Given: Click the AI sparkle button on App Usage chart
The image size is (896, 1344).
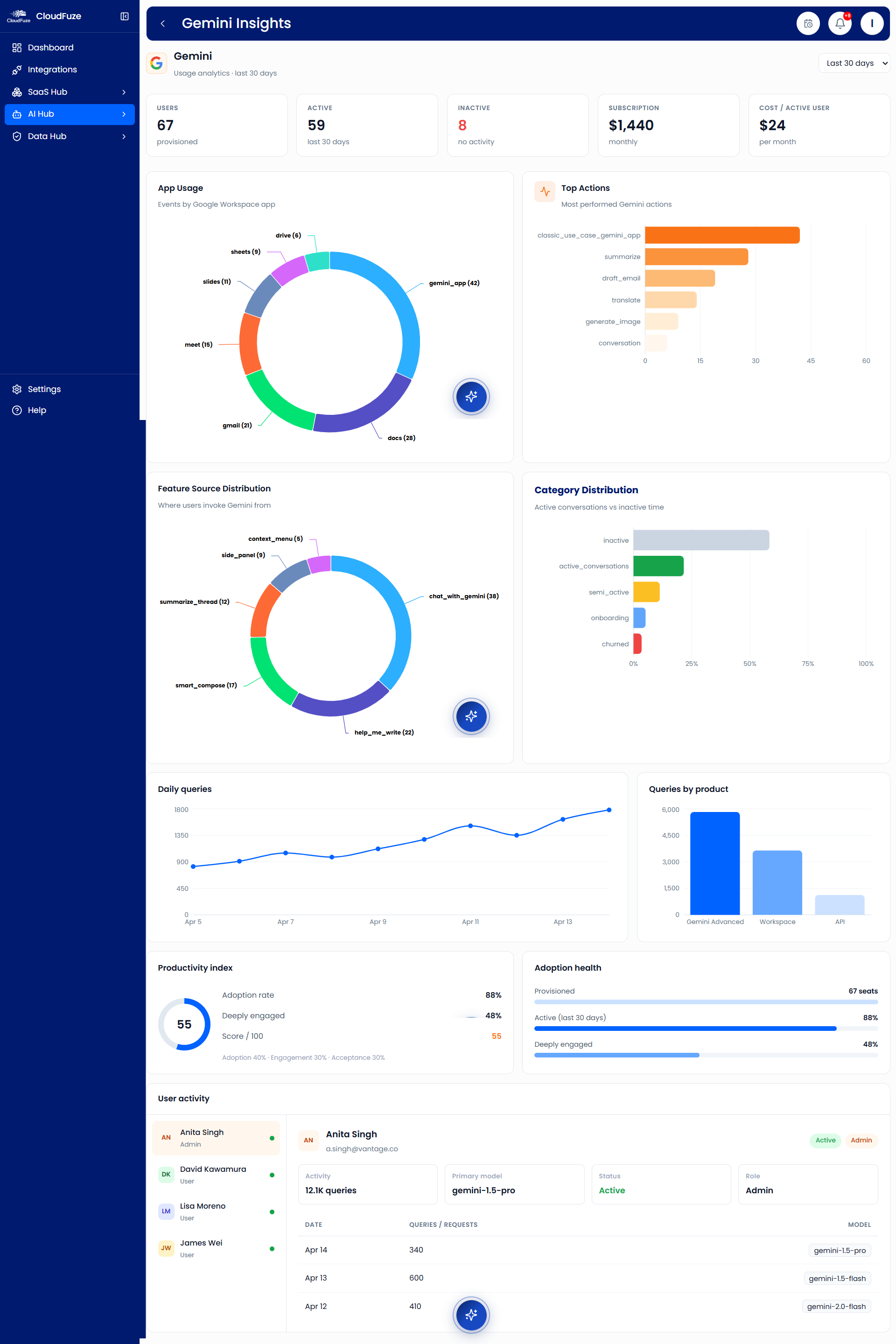Looking at the screenshot, I should tap(471, 397).
